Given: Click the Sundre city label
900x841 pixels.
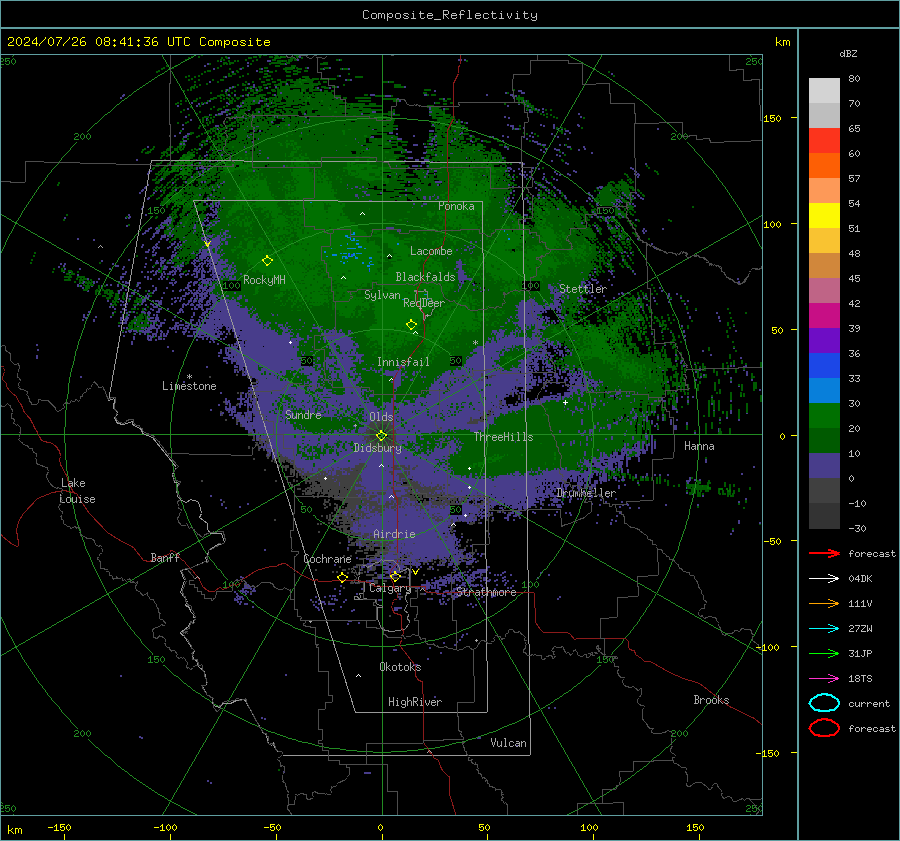Looking at the screenshot, I should pos(303,414).
